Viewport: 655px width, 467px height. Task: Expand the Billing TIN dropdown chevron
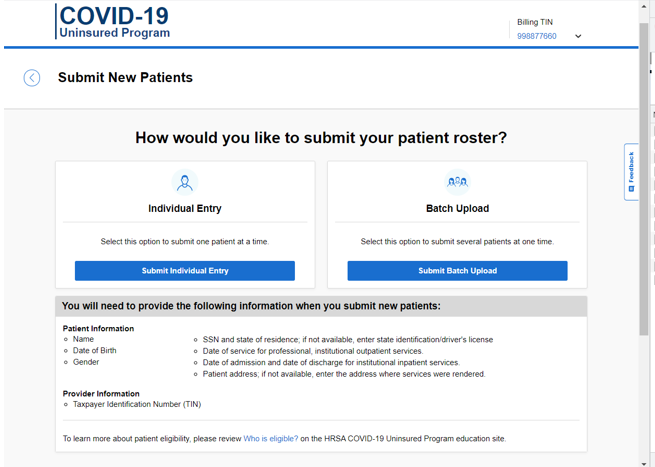coord(578,37)
